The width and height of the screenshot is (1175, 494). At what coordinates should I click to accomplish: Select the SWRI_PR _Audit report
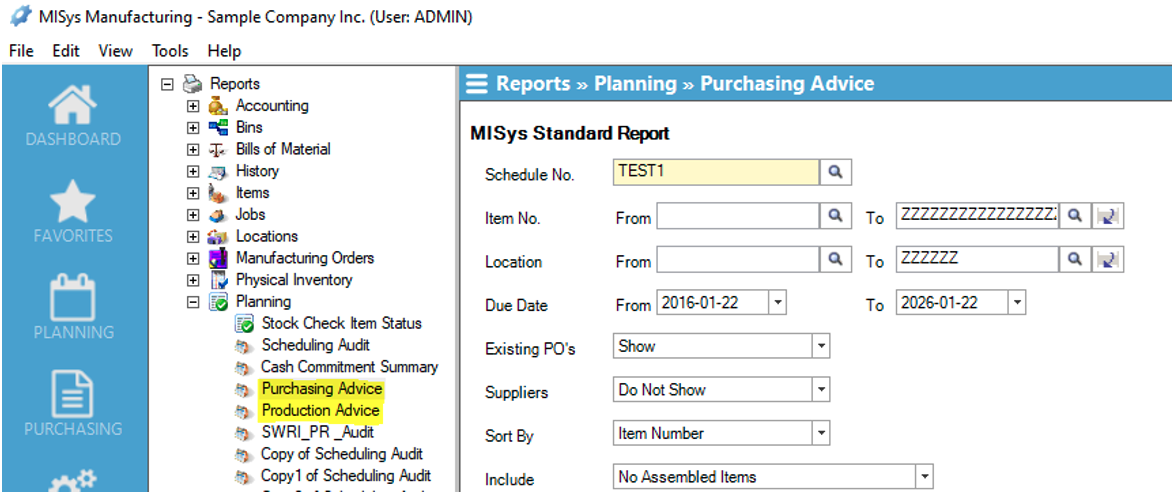click(317, 433)
